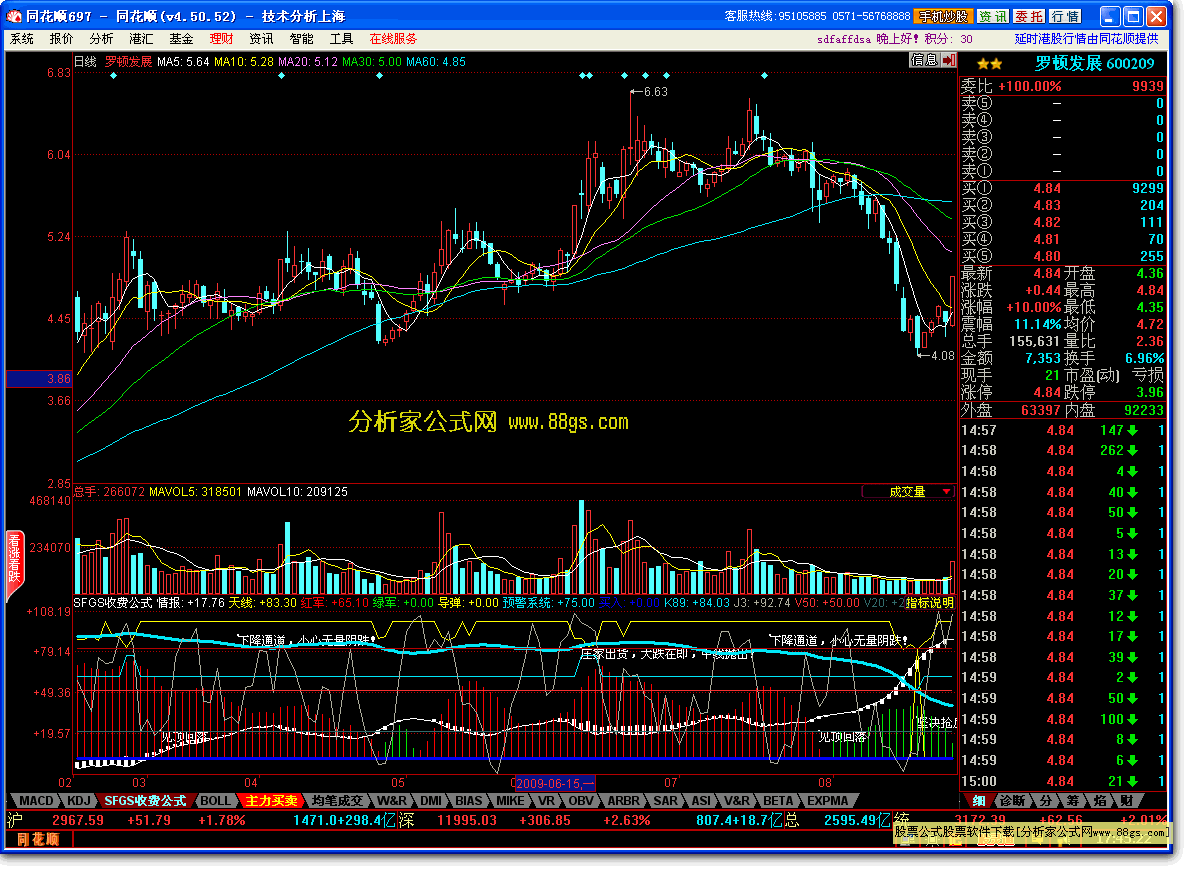This screenshot has width=1188, height=869.
Task: Open the 在线服务 menu
Action: (x=393, y=39)
